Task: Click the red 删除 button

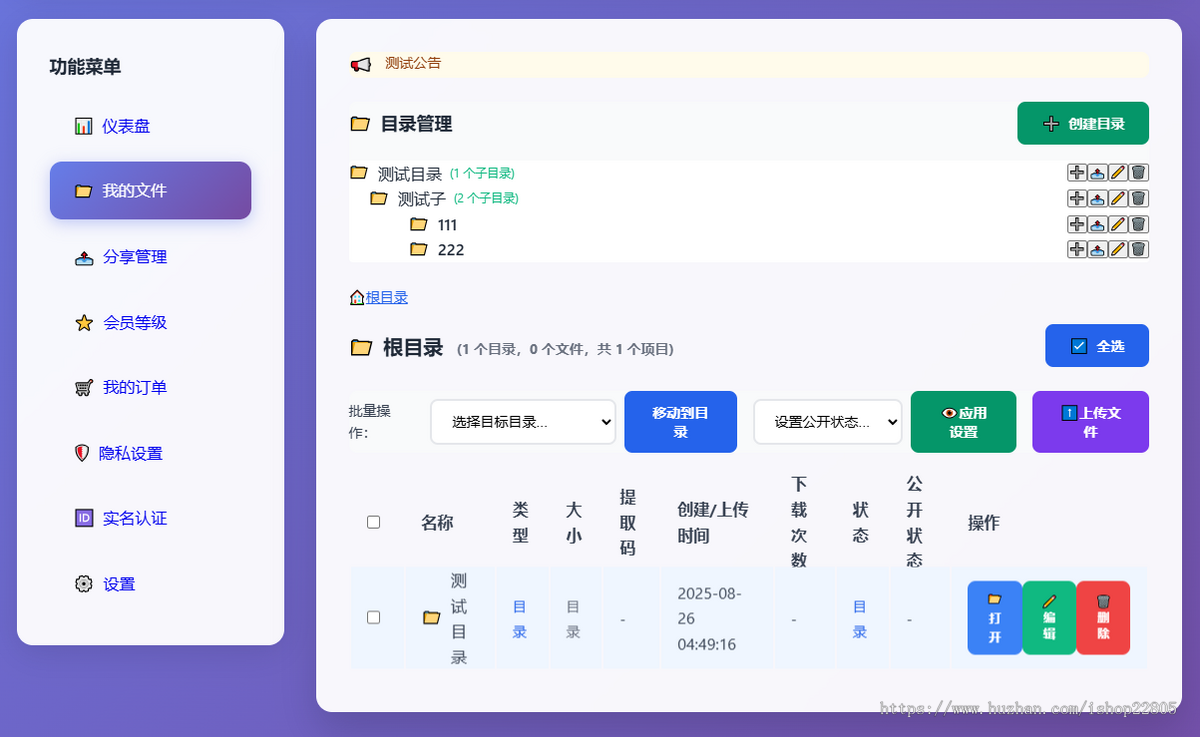Action: tap(1103, 618)
